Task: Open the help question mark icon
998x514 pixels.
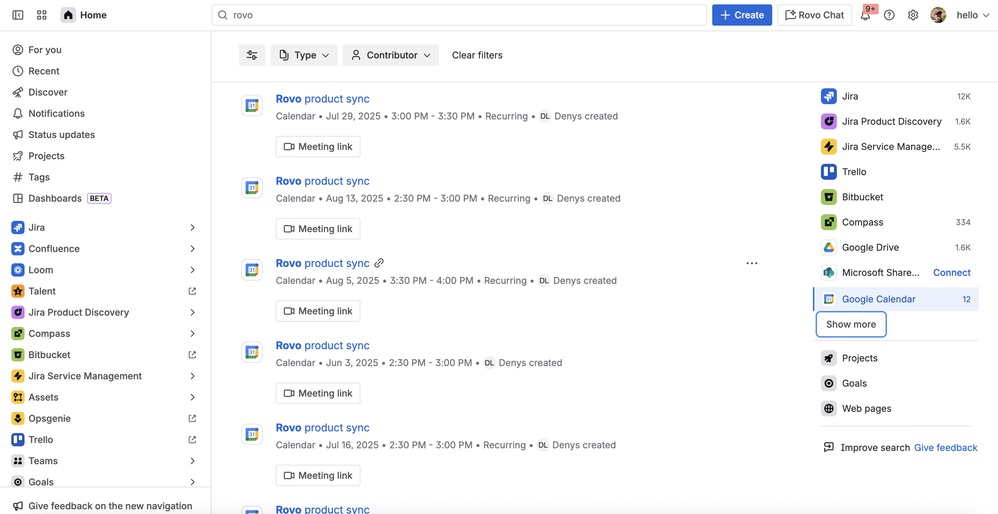Action: (x=889, y=15)
